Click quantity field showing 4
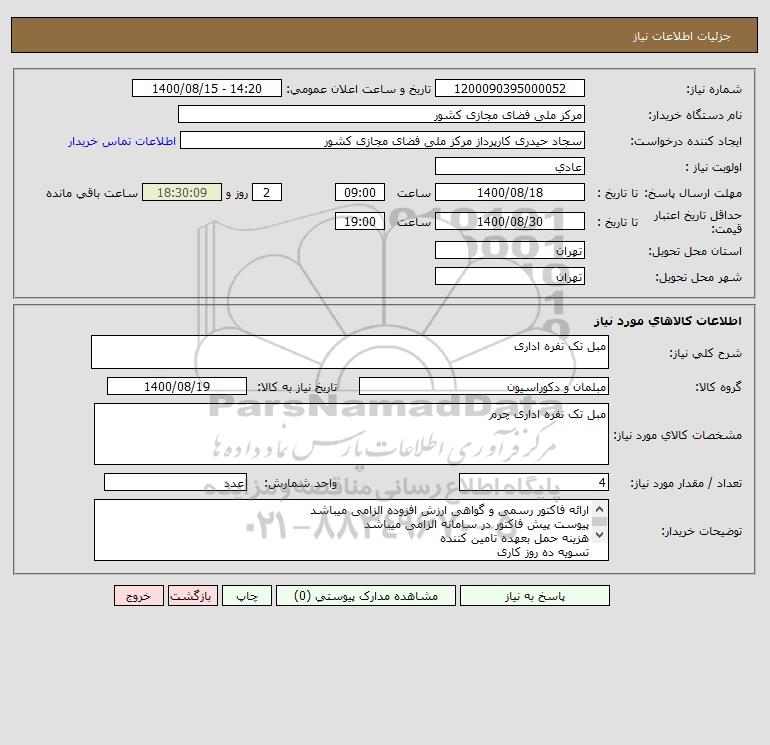The height and width of the screenshot is (745, 770). point(534,482)
